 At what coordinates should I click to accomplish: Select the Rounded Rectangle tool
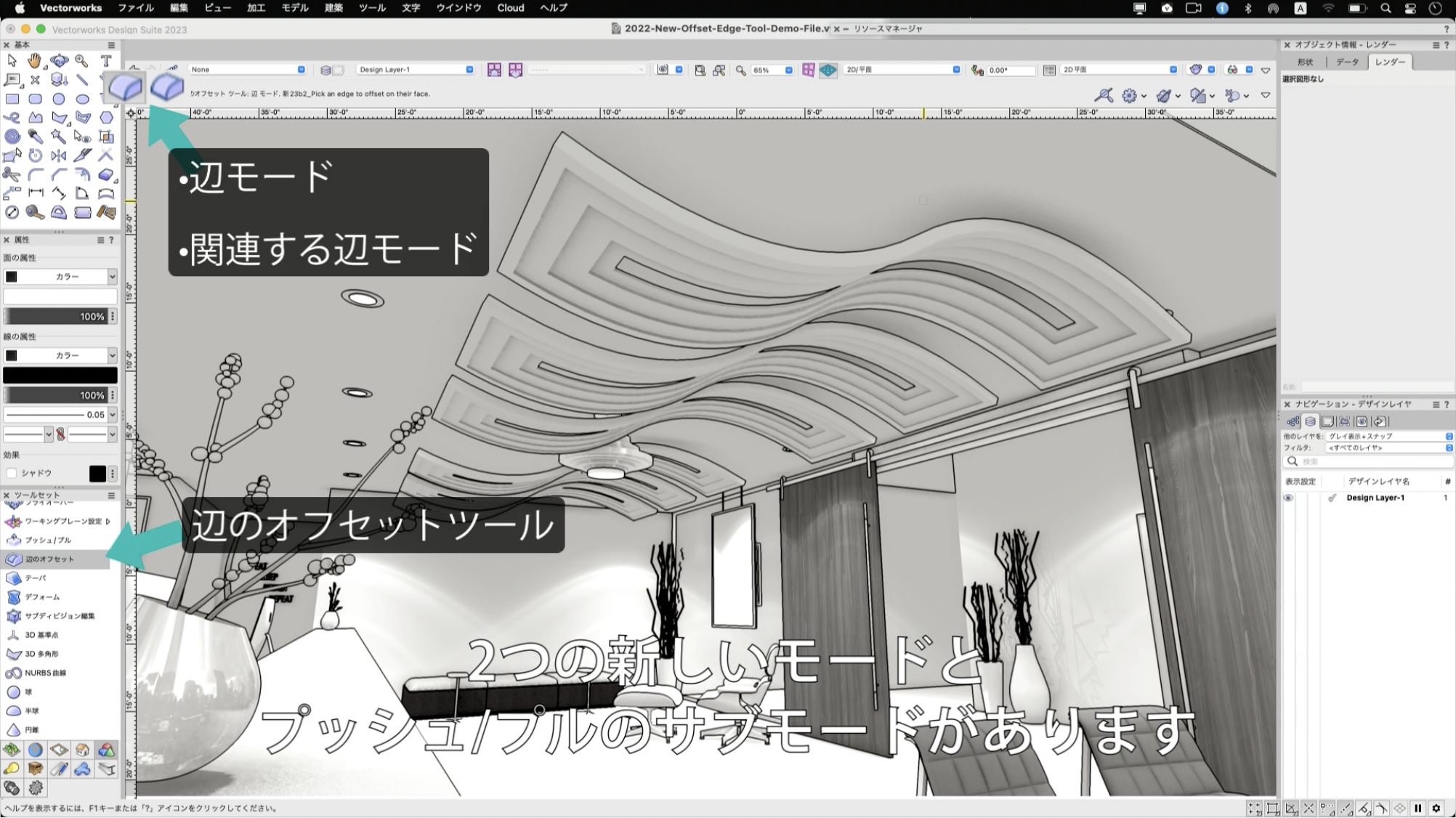tap(35, 99)
